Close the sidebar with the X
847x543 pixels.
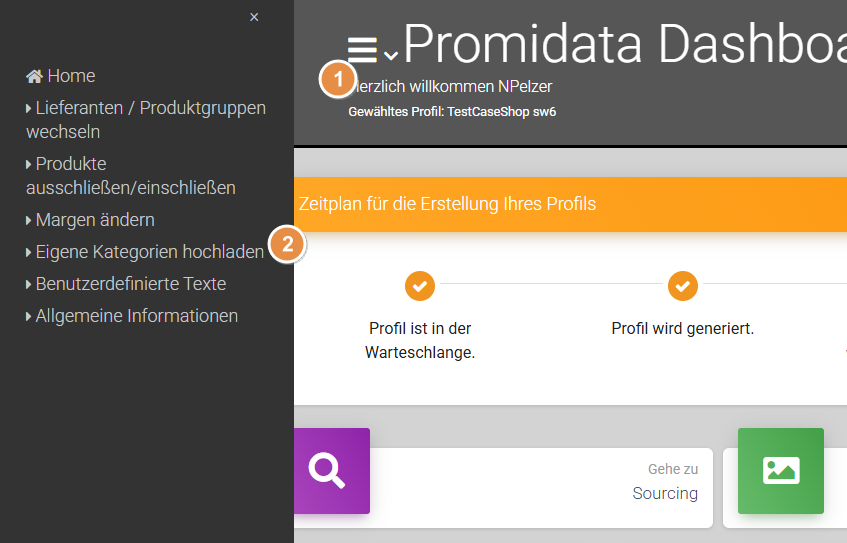click(x=254, y=17)
